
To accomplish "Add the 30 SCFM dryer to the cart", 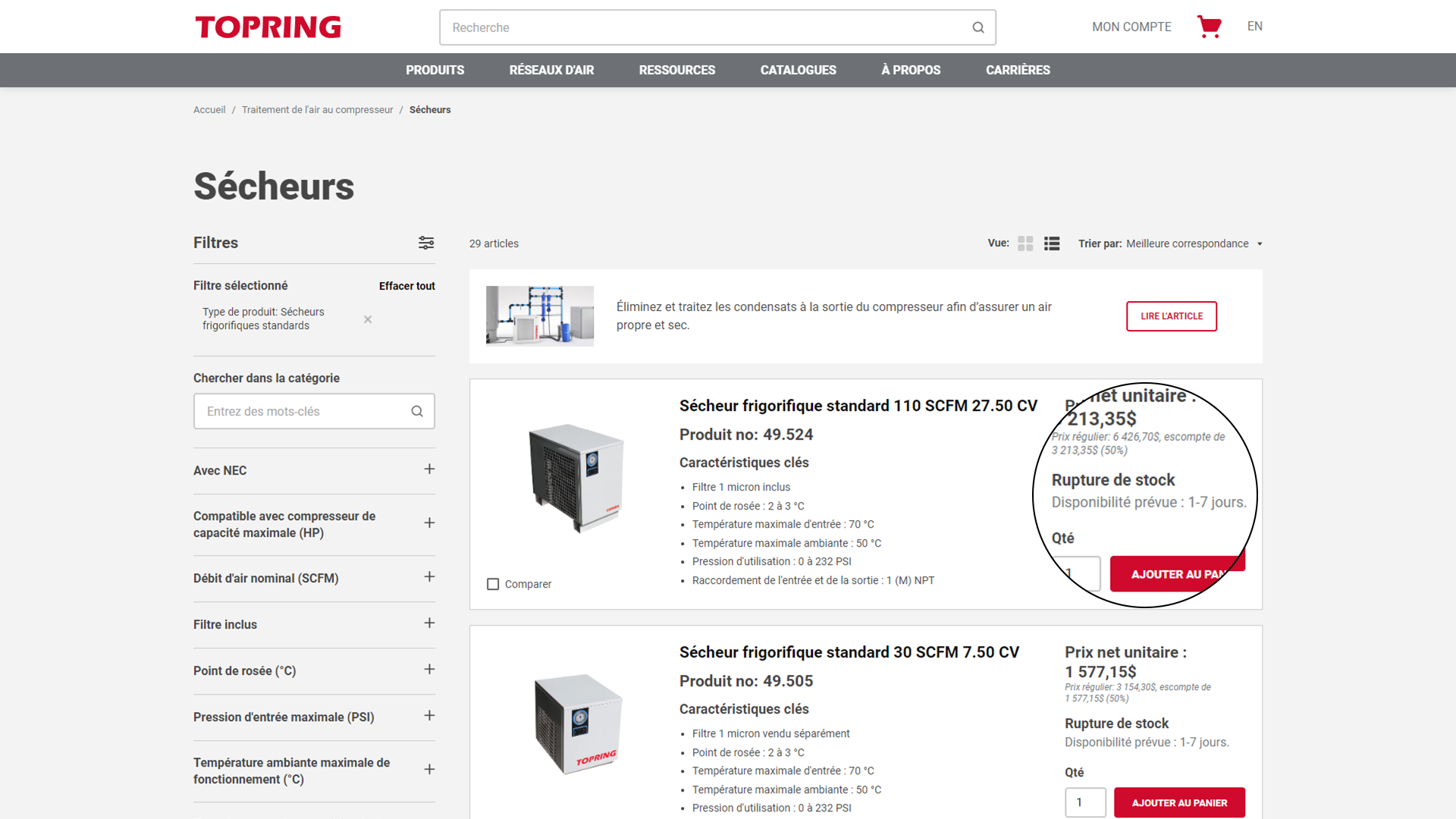I will coord(1179,802).
